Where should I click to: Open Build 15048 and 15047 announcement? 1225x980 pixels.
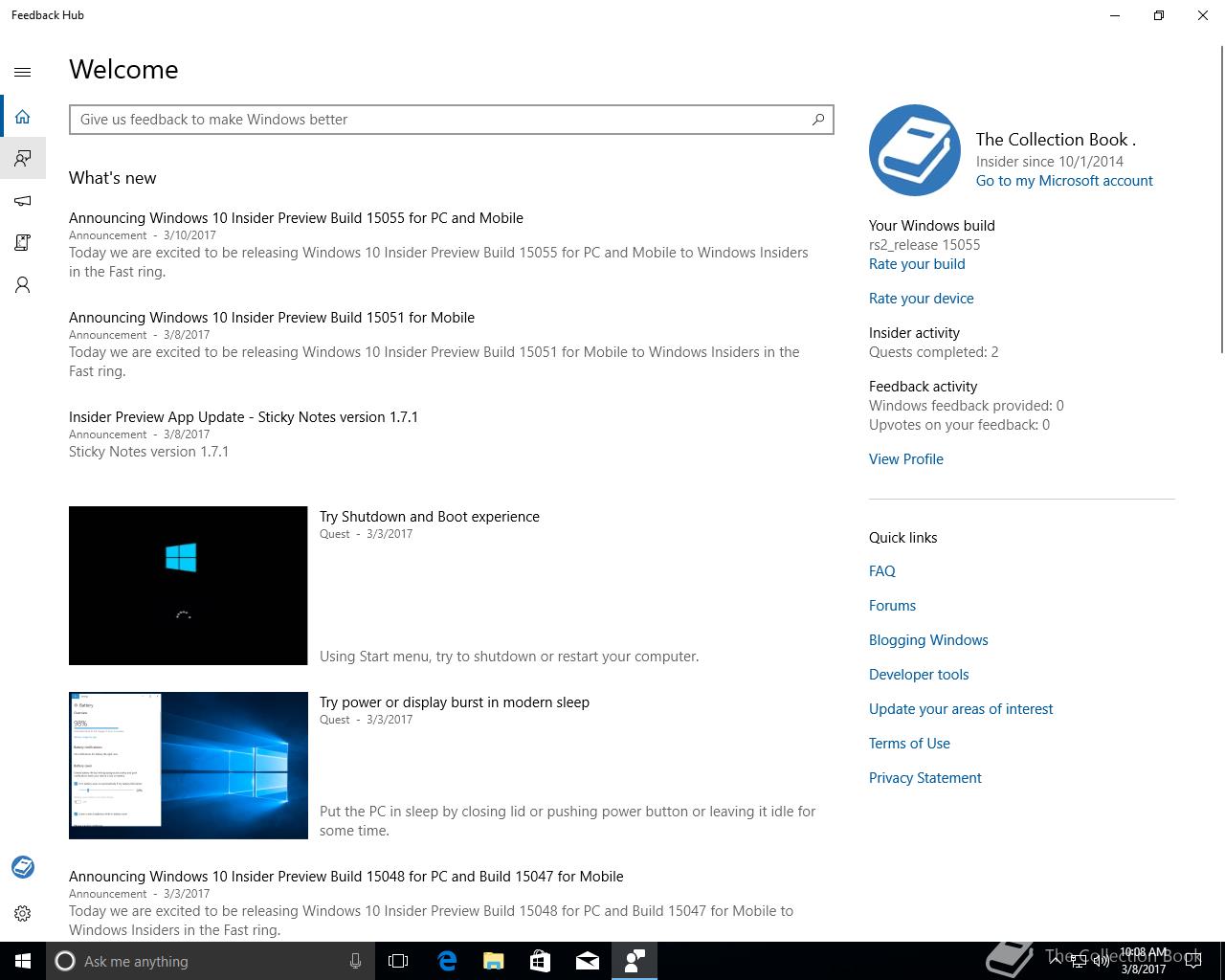pos(346,877)
